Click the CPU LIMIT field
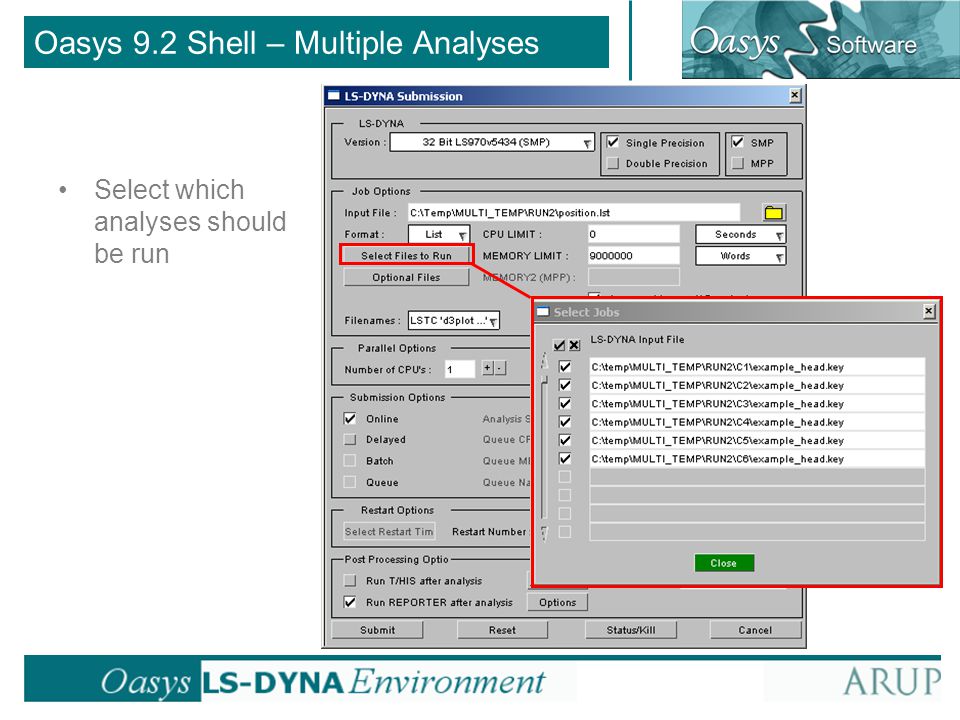Screen dimensions: 960x720 click(x=633, y=234)
